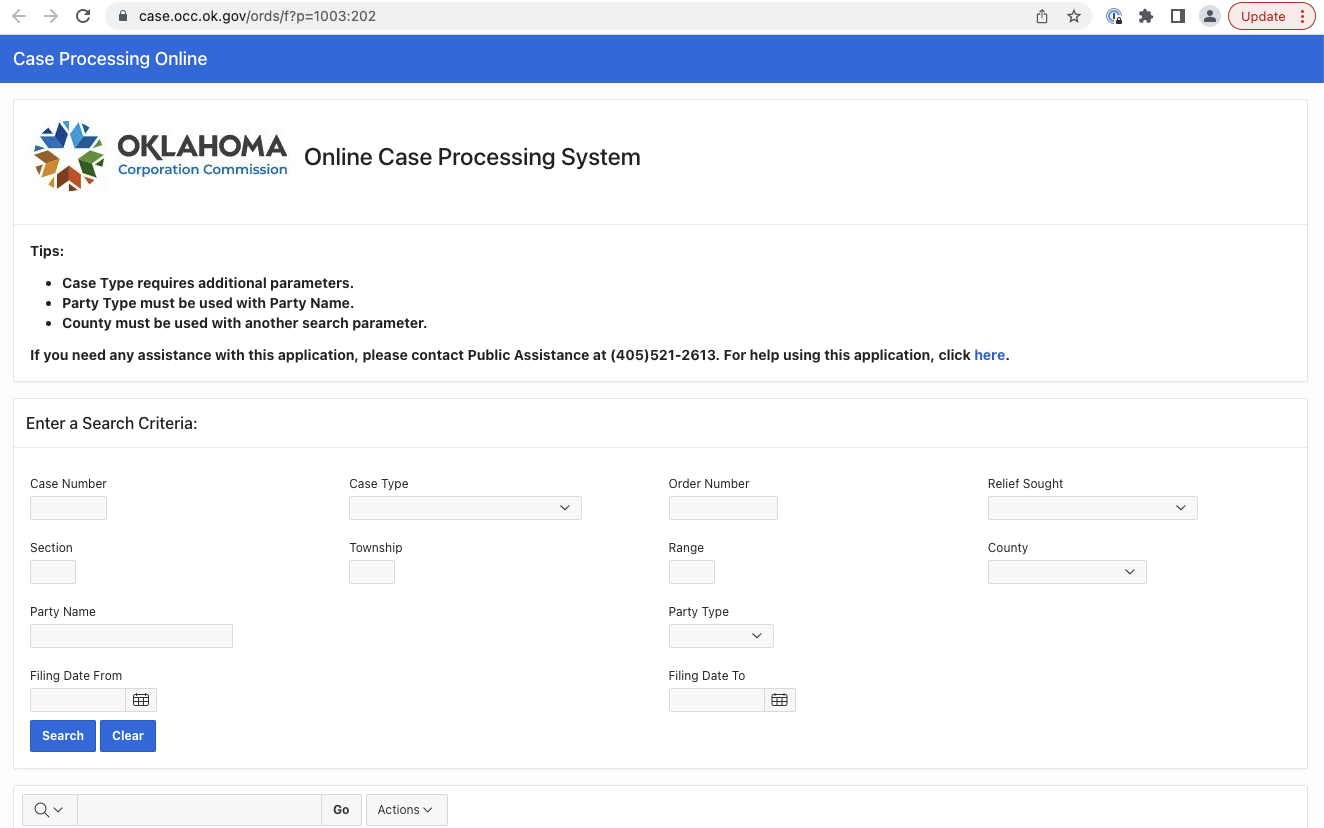Click the Go button in report search
The image size is (1324, 828).
point(341,810)
